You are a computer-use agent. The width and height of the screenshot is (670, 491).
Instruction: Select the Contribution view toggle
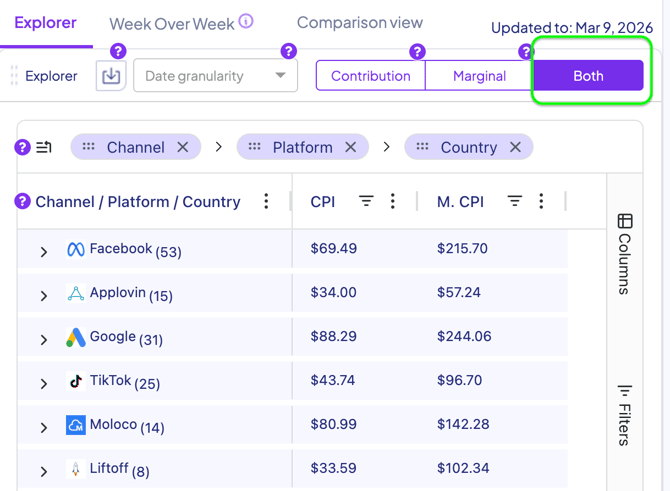coord(370,76)
